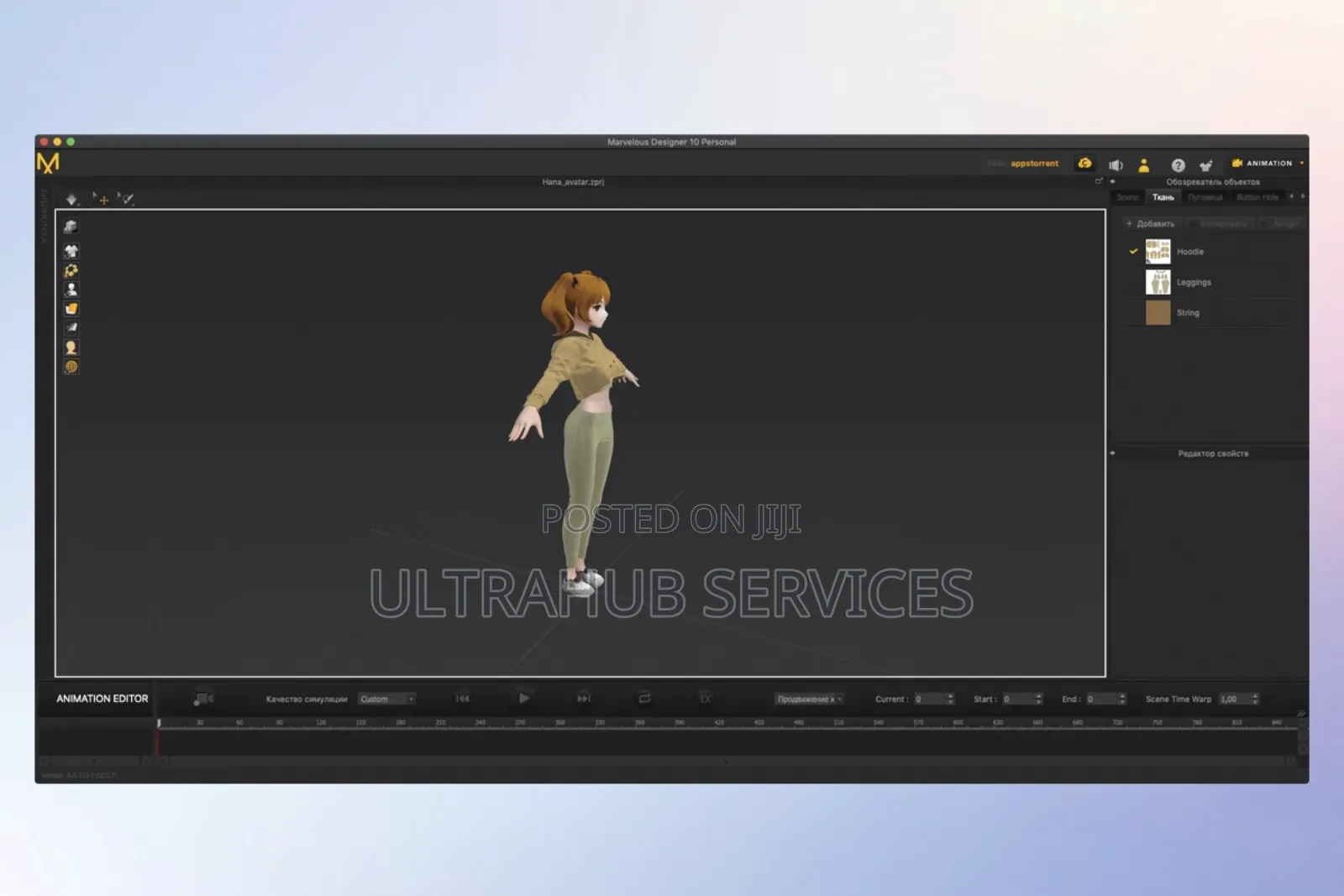The height and width of the screenshot is (896, 1344).
Task: Click the Scene Time Warp value field
Action: (x=1234, y=699)
